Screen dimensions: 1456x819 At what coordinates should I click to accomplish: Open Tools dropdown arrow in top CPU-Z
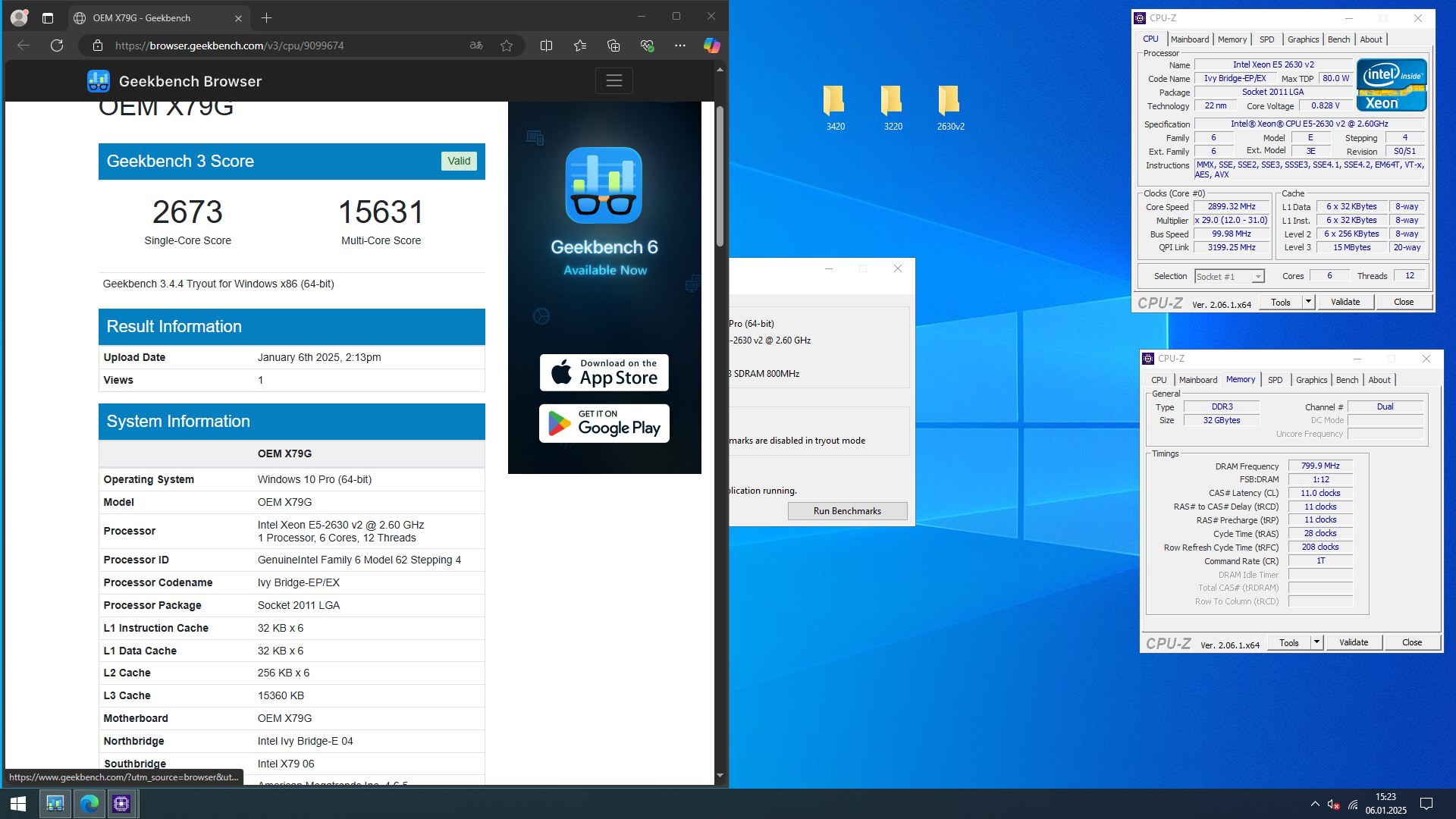coord(1308,302)
